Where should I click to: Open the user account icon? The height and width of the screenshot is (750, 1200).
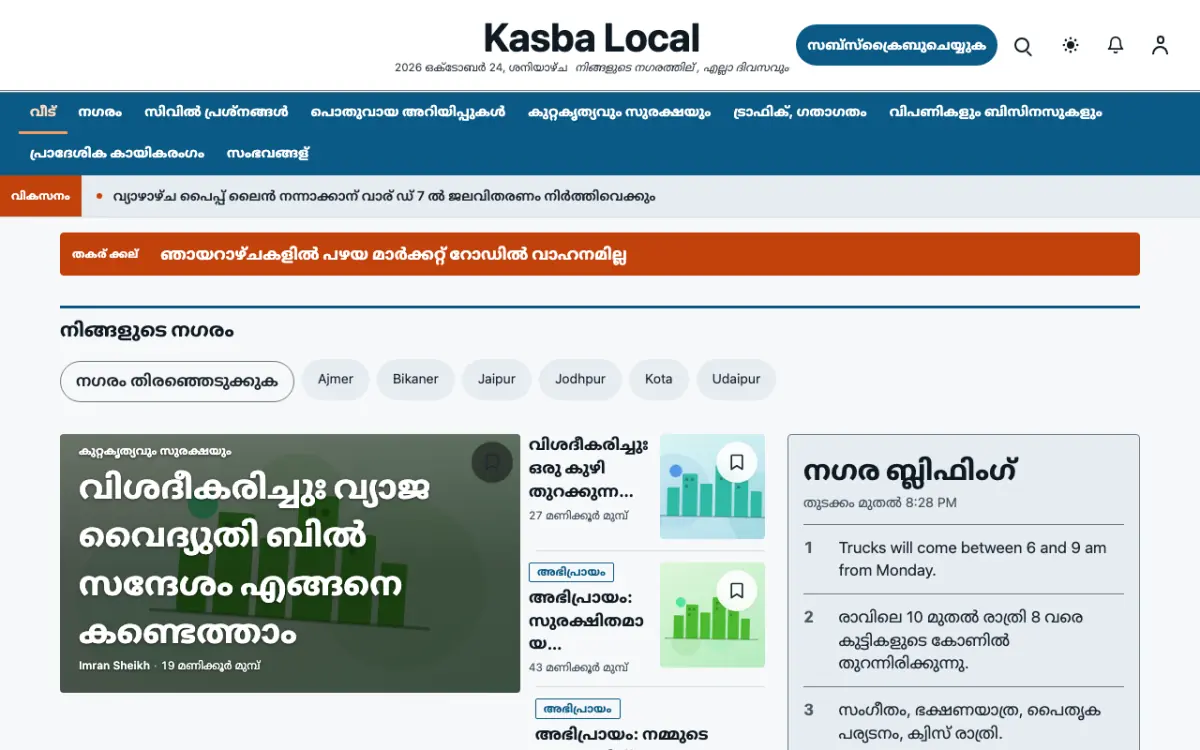pos(1160,45)
